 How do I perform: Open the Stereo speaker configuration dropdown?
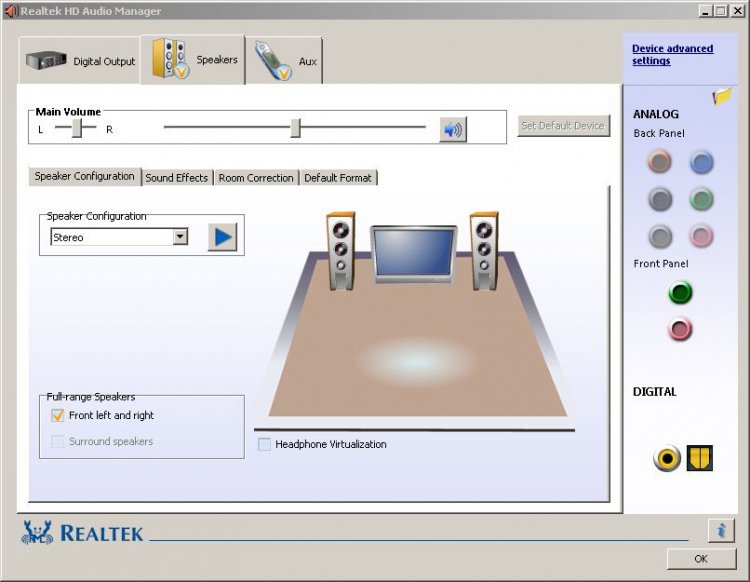click(180, 237)
